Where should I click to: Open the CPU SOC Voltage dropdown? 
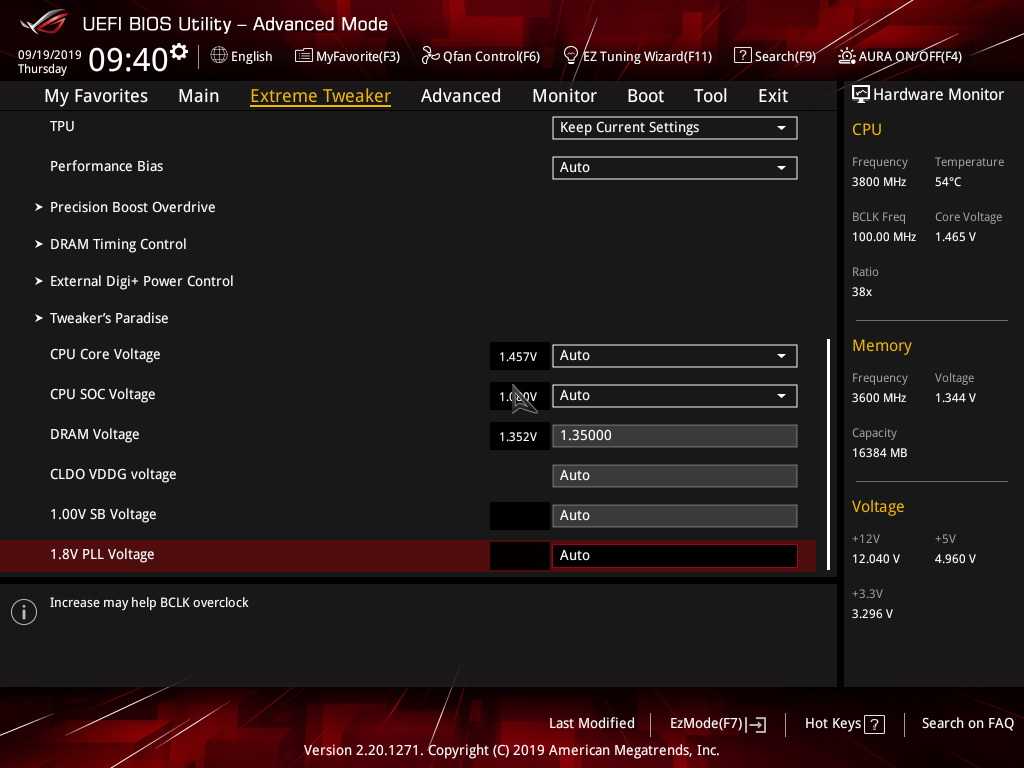tap(675, 396)
